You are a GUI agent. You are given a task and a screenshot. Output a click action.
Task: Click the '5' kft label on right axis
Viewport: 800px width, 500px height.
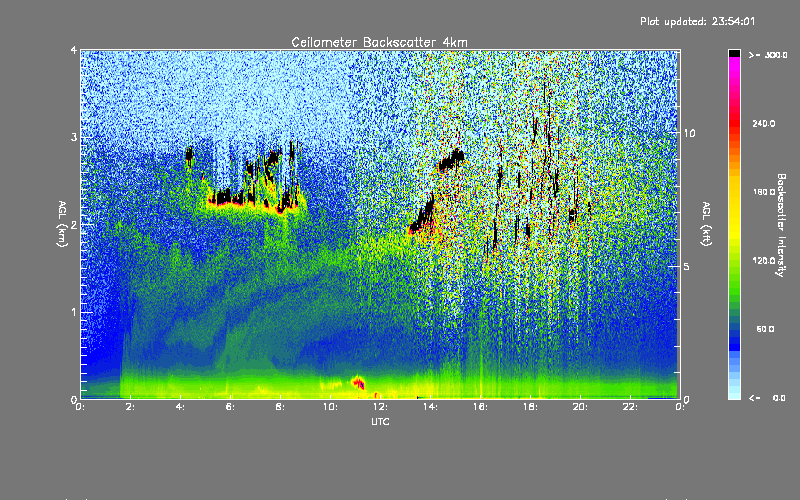point(687,267)
